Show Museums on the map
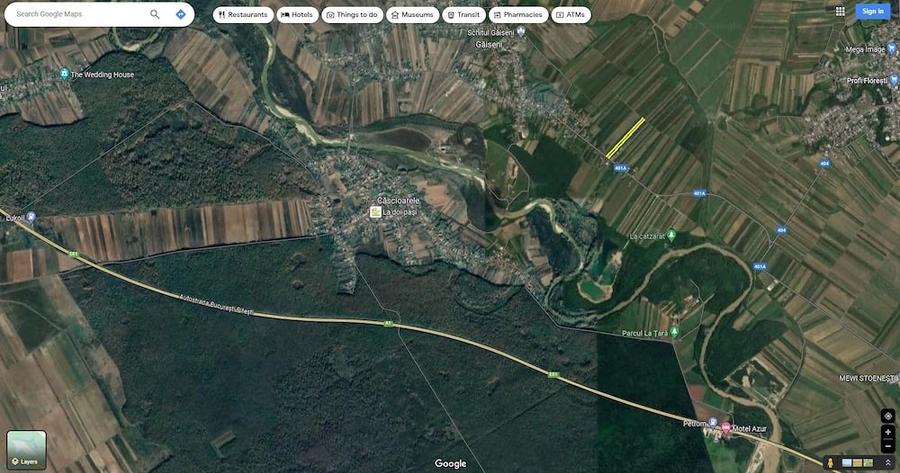Image resolution: width=900 pixels, height=473 pixels. click(x=413, y=15)
